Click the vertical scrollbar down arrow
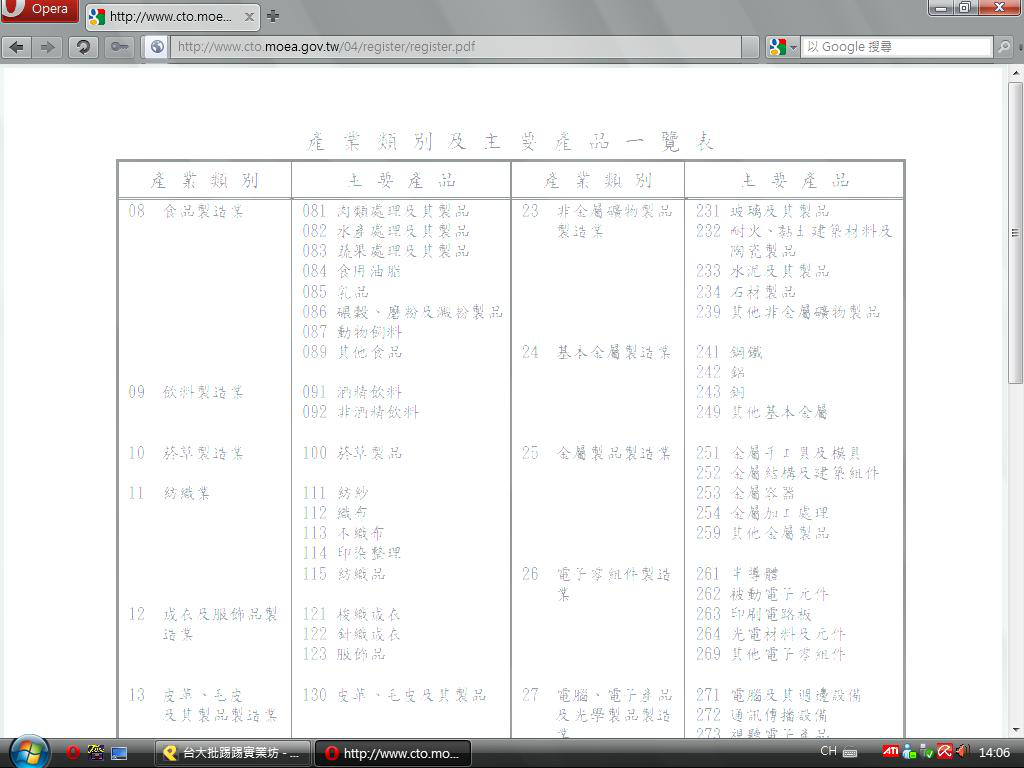Viewport: 1024px width, 768px height. pyautogui.click(x=1016, y=730)
